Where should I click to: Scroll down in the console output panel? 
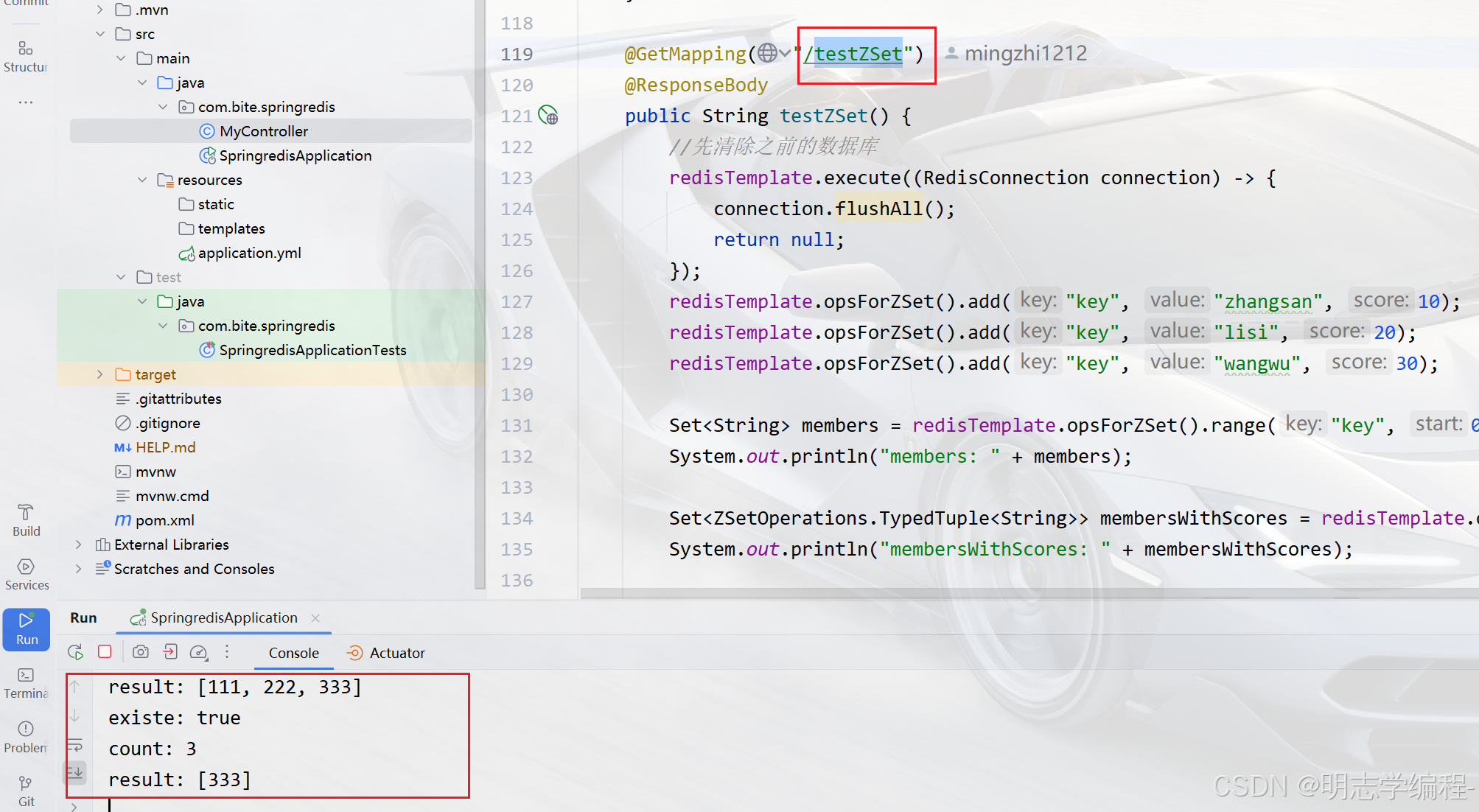tap(77, 716)
